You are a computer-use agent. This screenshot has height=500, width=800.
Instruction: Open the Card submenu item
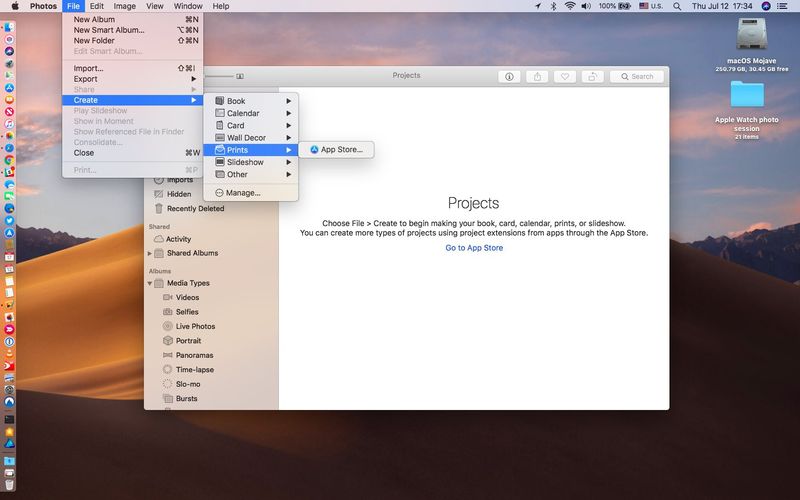point(251,126)
